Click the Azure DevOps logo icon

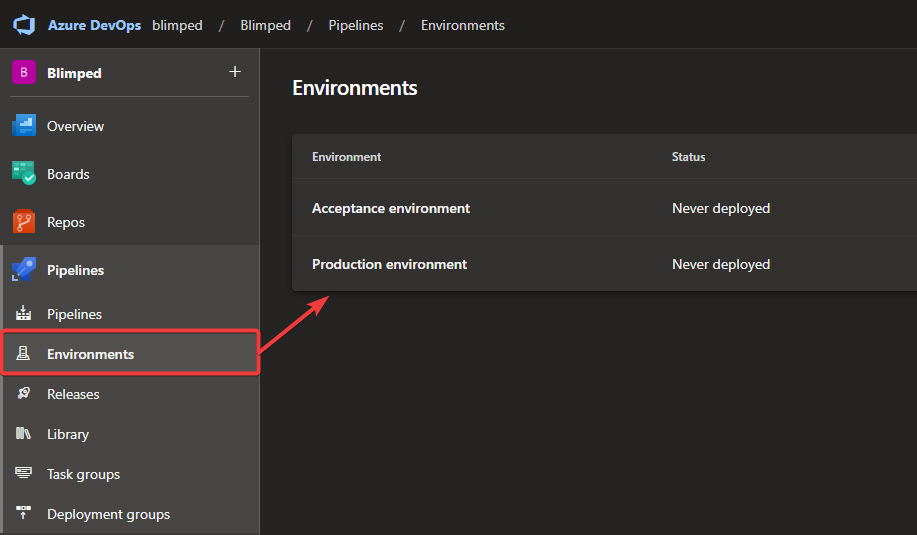(x=24, y=25)
